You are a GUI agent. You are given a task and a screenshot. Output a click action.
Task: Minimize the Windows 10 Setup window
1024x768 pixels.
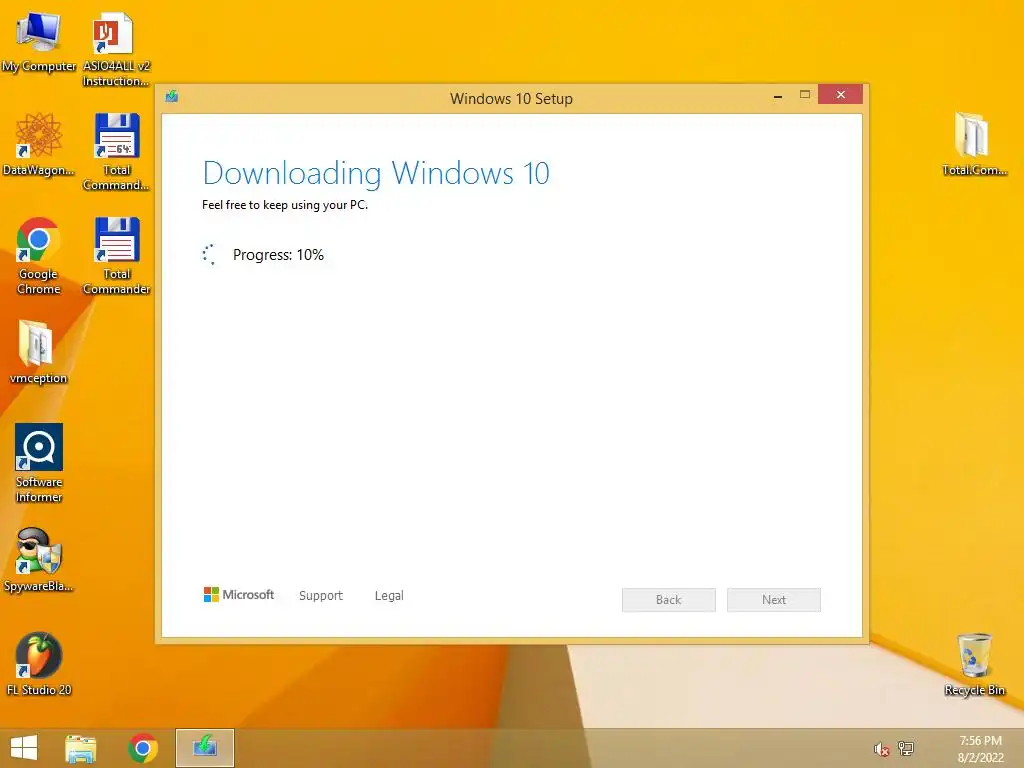778,96
